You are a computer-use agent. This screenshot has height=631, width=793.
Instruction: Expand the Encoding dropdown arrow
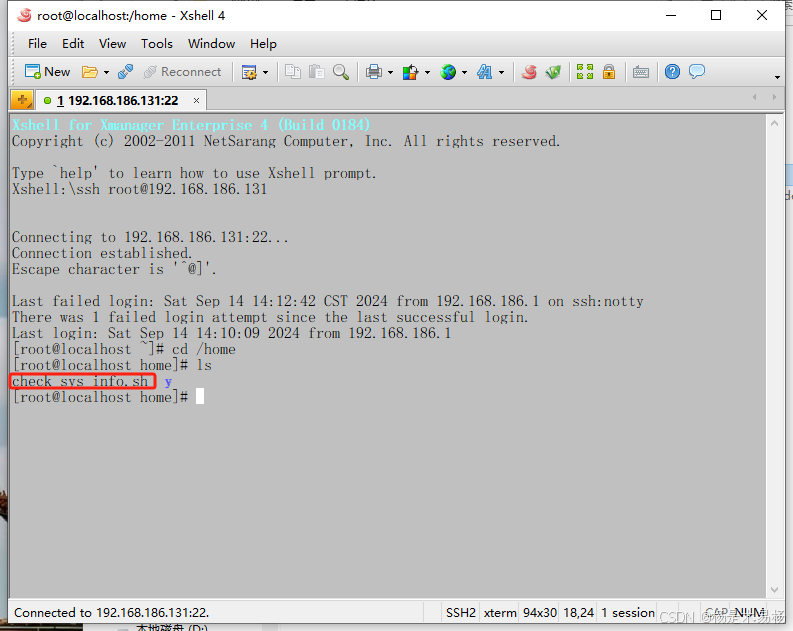pos(464,73)
